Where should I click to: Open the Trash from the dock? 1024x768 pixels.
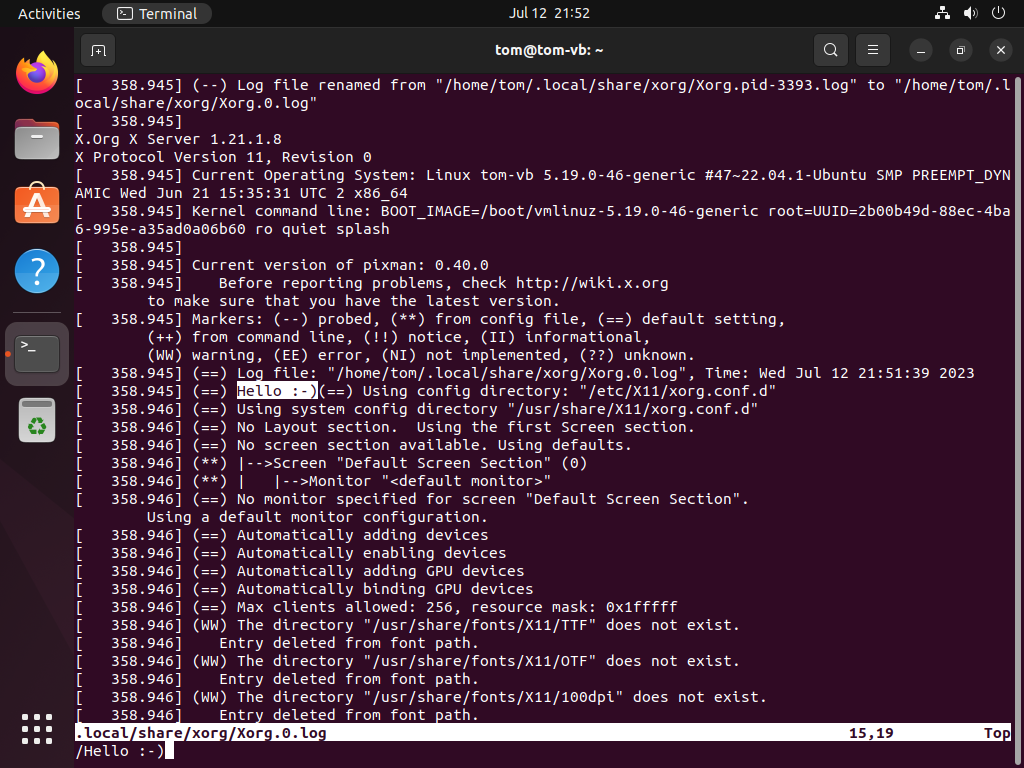coord(36,420)
